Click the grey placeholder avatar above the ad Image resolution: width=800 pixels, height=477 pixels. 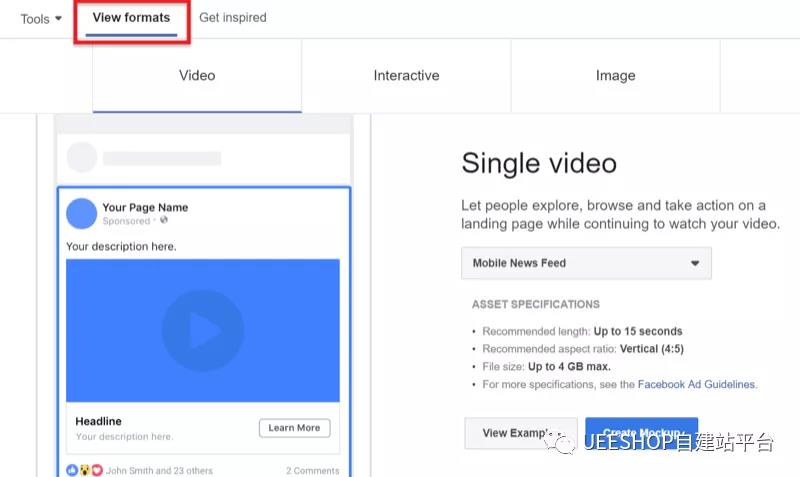[82, 158]
